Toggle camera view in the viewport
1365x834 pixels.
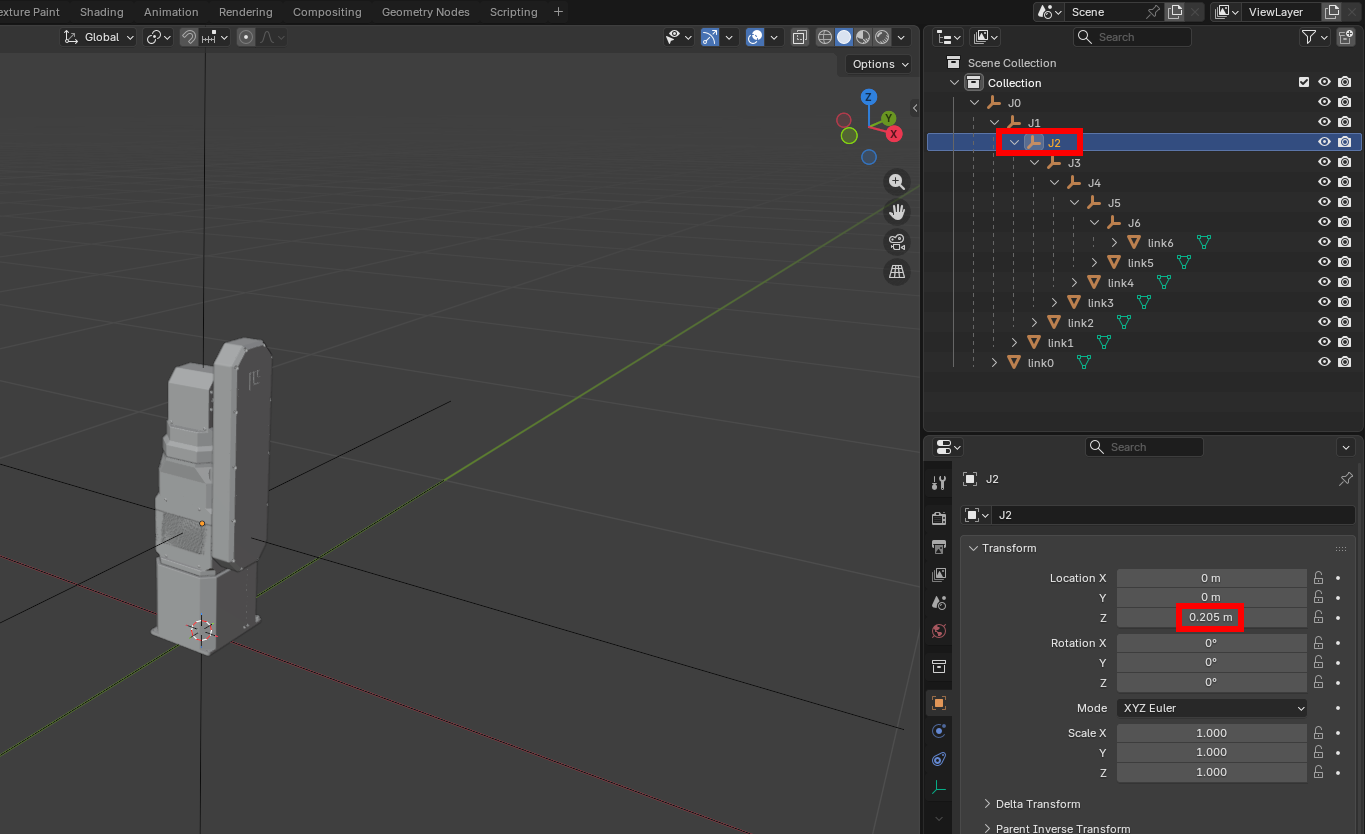[897, 242]
